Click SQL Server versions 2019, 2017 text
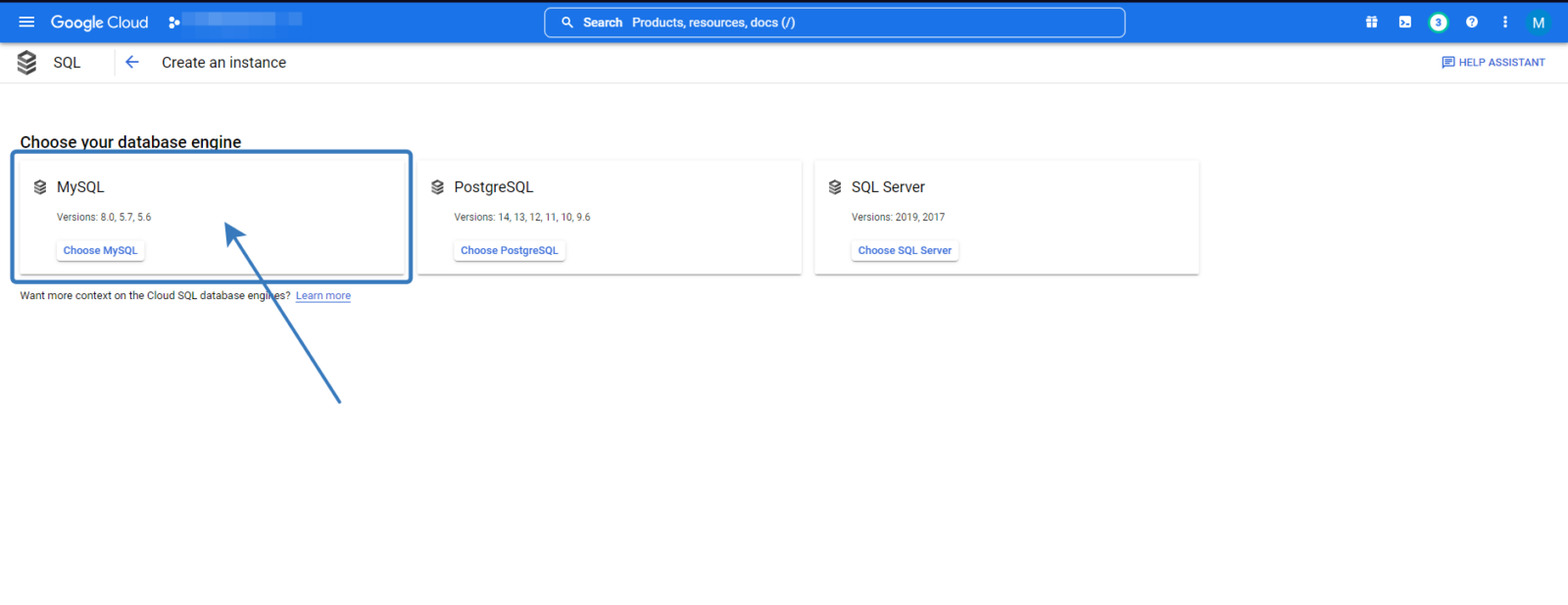 click(898, 217)
